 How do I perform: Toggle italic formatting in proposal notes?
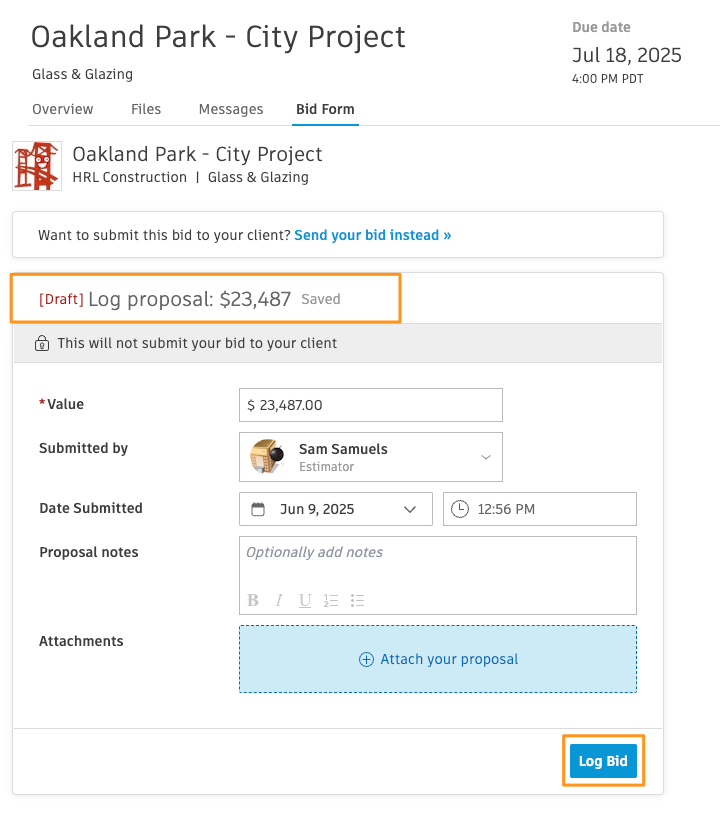(x=279, y=600)
